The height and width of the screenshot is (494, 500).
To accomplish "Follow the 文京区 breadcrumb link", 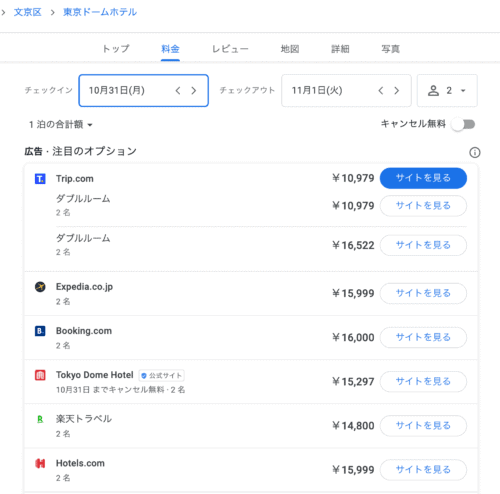I will pos(28,12).
